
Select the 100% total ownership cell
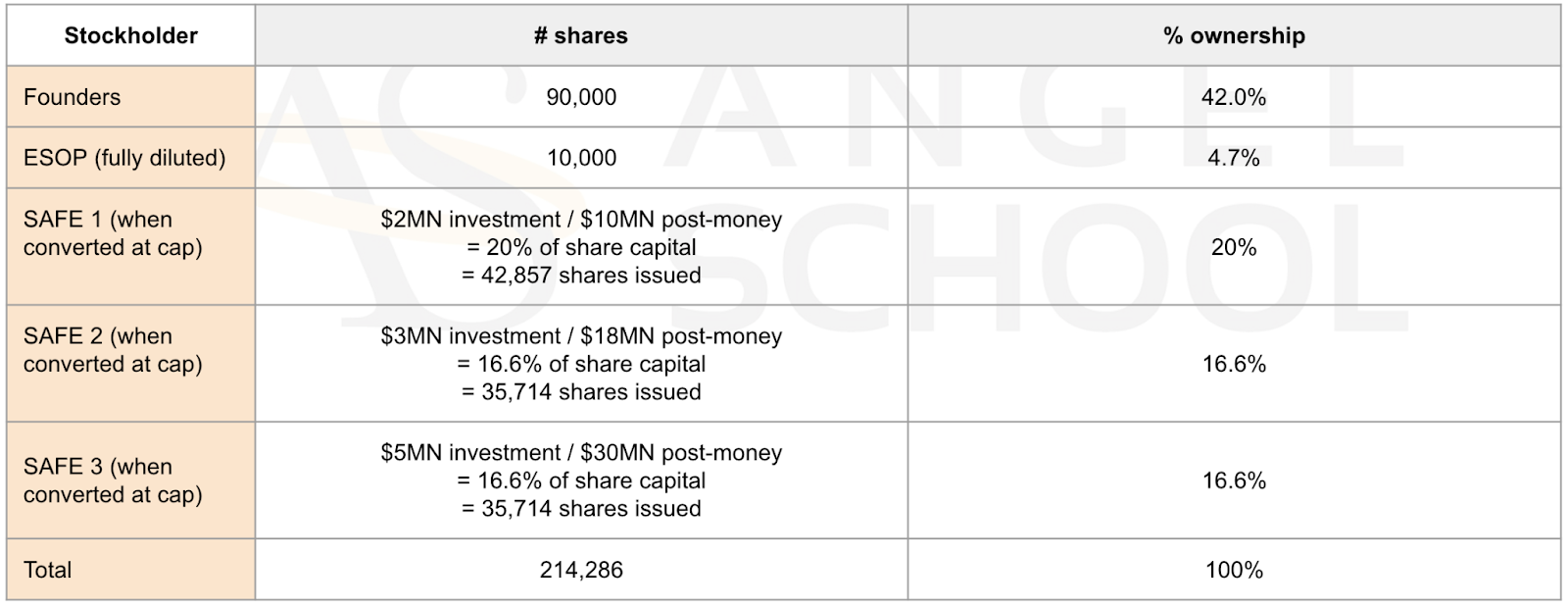(1234, 570)
